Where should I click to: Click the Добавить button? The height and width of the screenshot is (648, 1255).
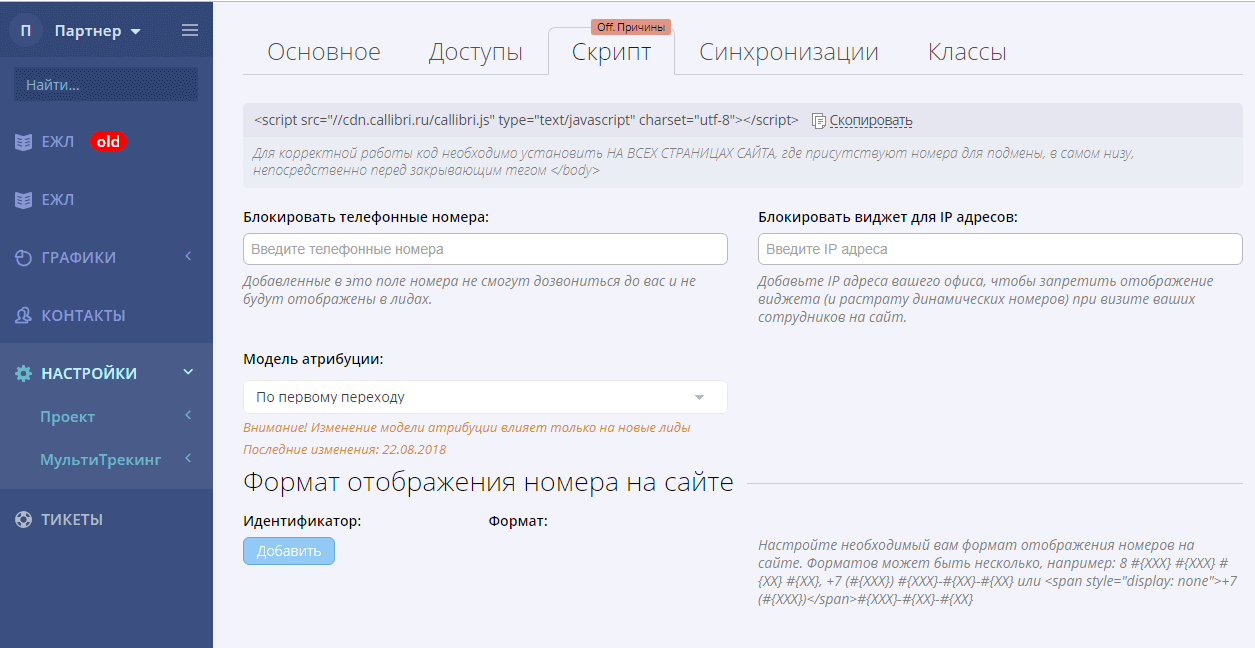[289, 551]
